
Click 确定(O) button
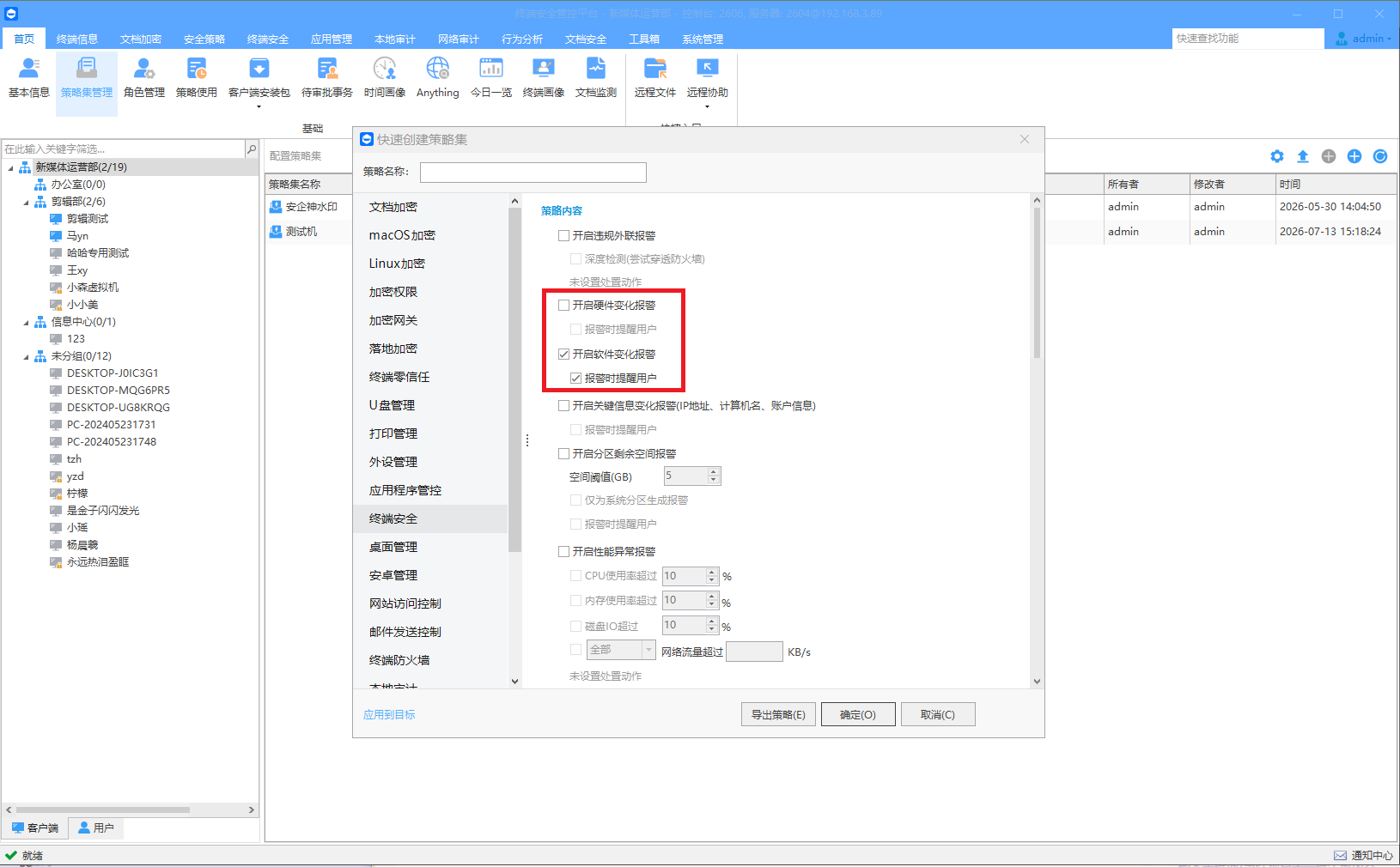[x=858, y=714]
